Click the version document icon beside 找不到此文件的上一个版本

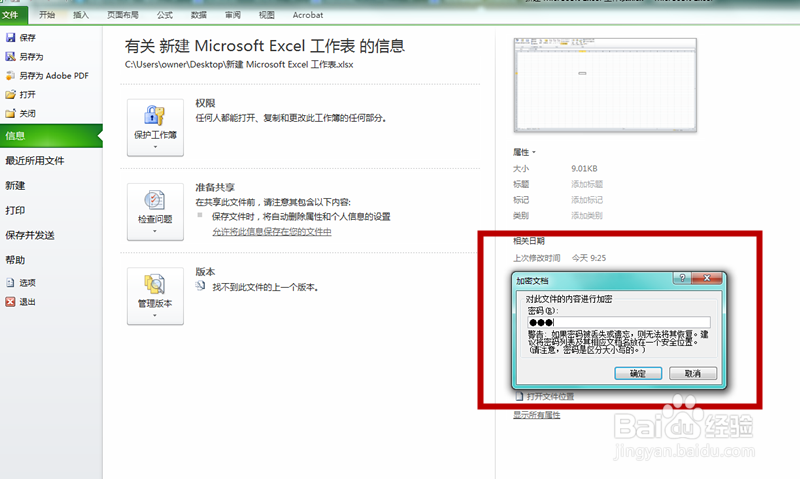(x=201, y=286)
